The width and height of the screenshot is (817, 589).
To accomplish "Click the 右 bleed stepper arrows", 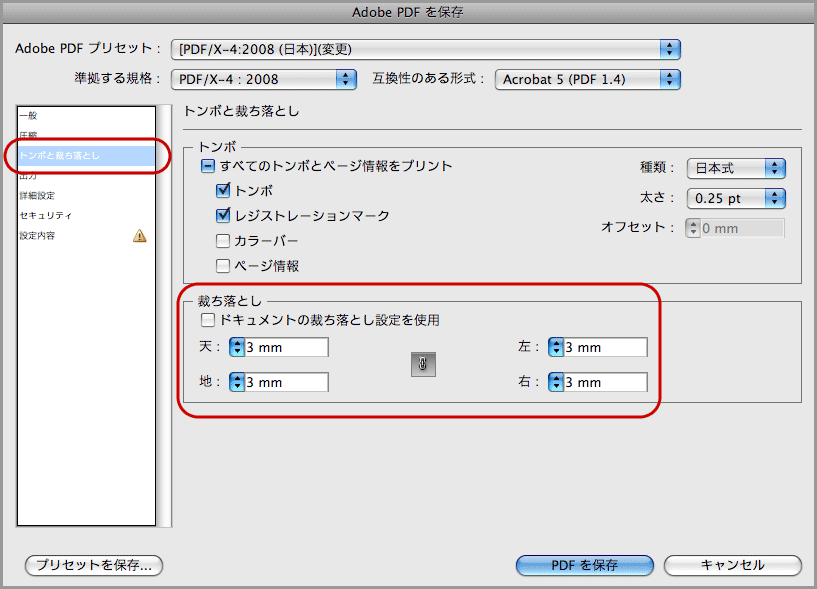I will (556, 382).
